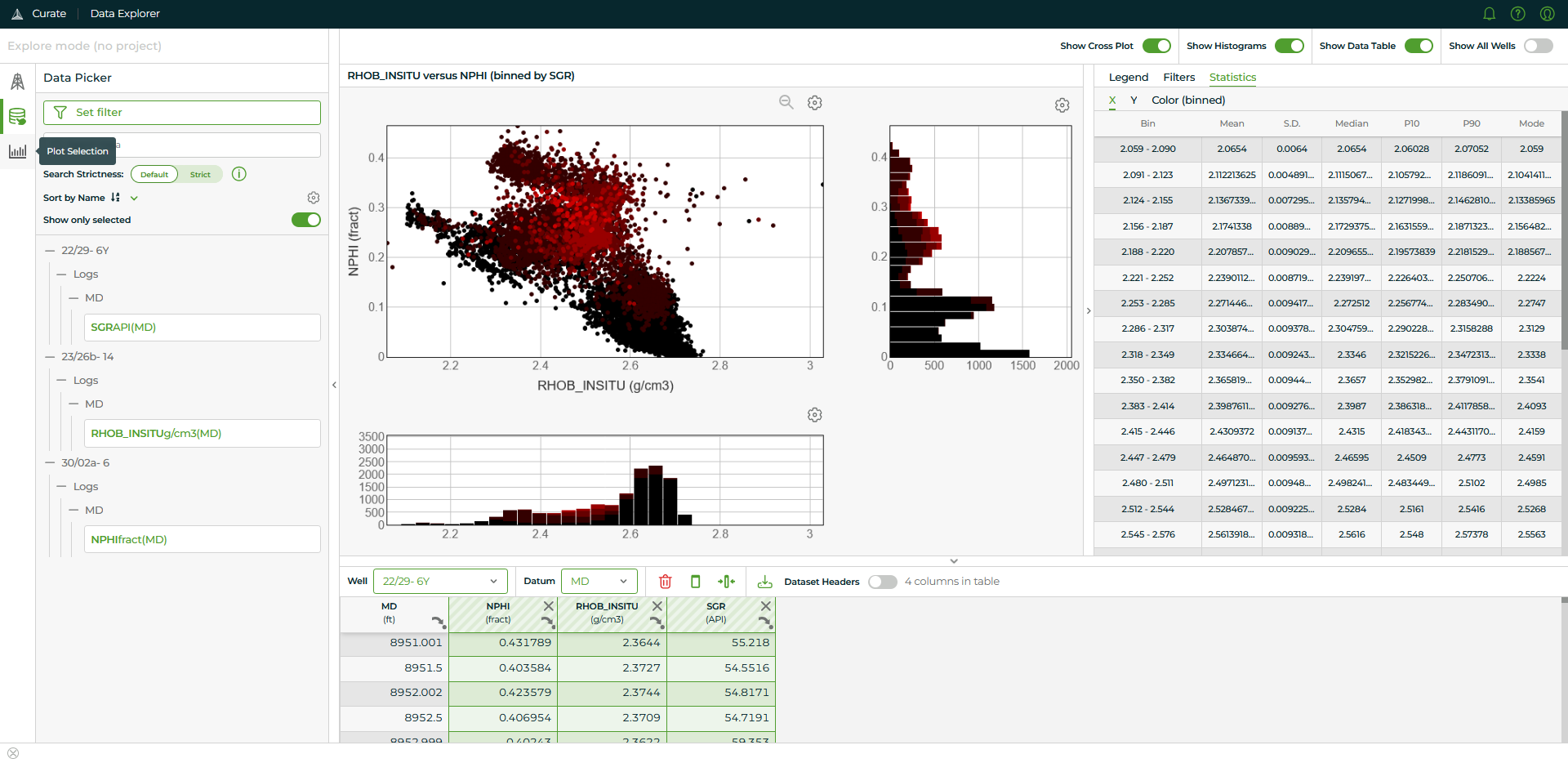
Task: Remove the NPHI column
Action: 549,606
